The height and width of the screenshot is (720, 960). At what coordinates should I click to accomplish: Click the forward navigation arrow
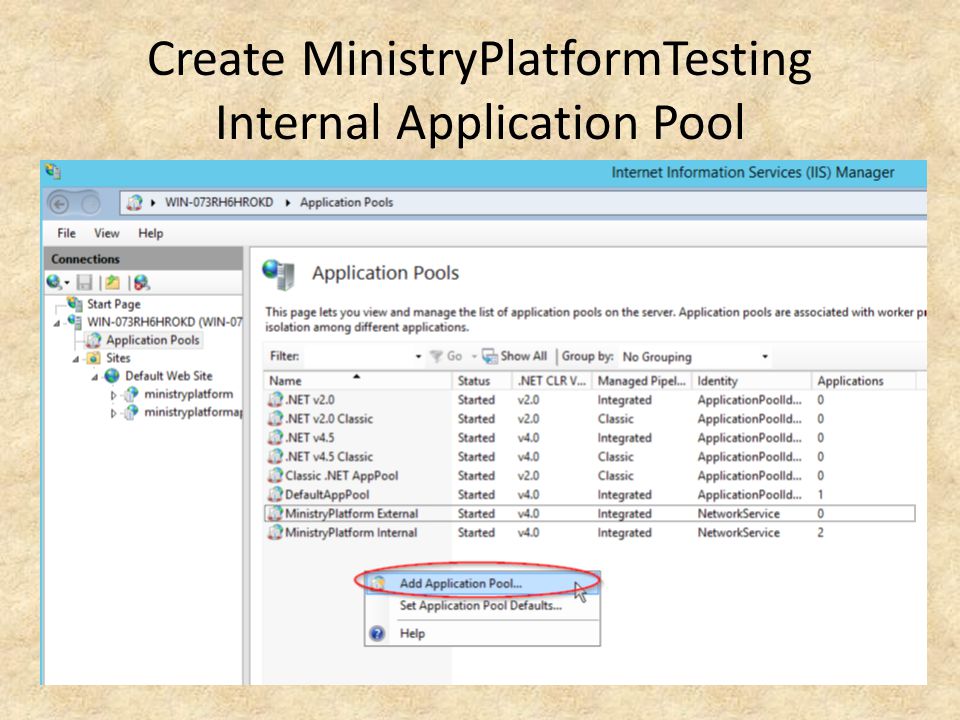(x=91, y=203)
